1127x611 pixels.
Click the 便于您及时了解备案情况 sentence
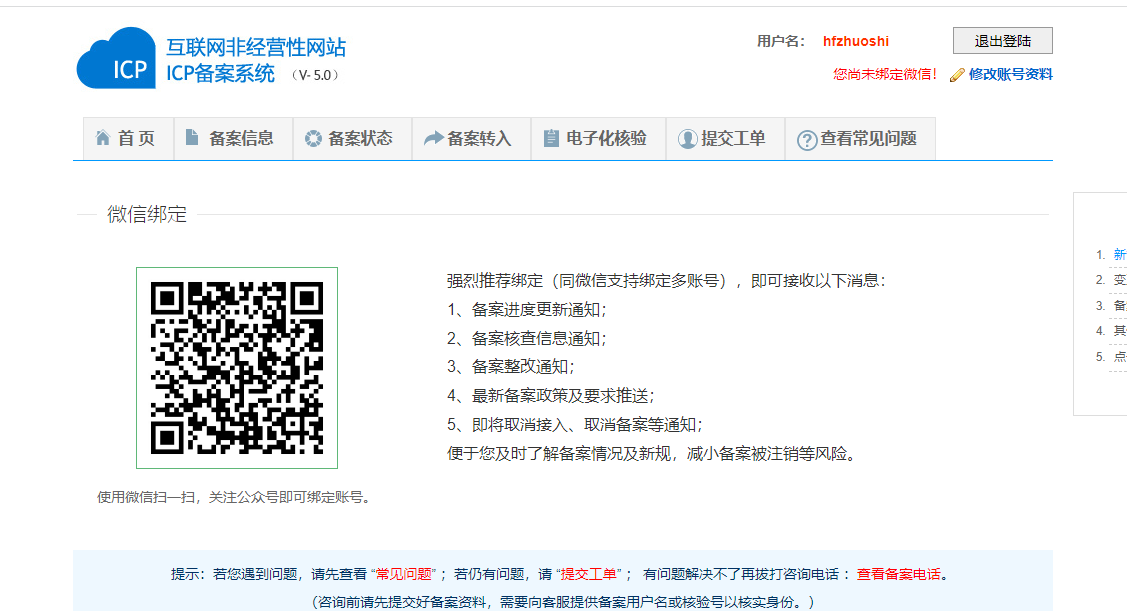[653, 454]
